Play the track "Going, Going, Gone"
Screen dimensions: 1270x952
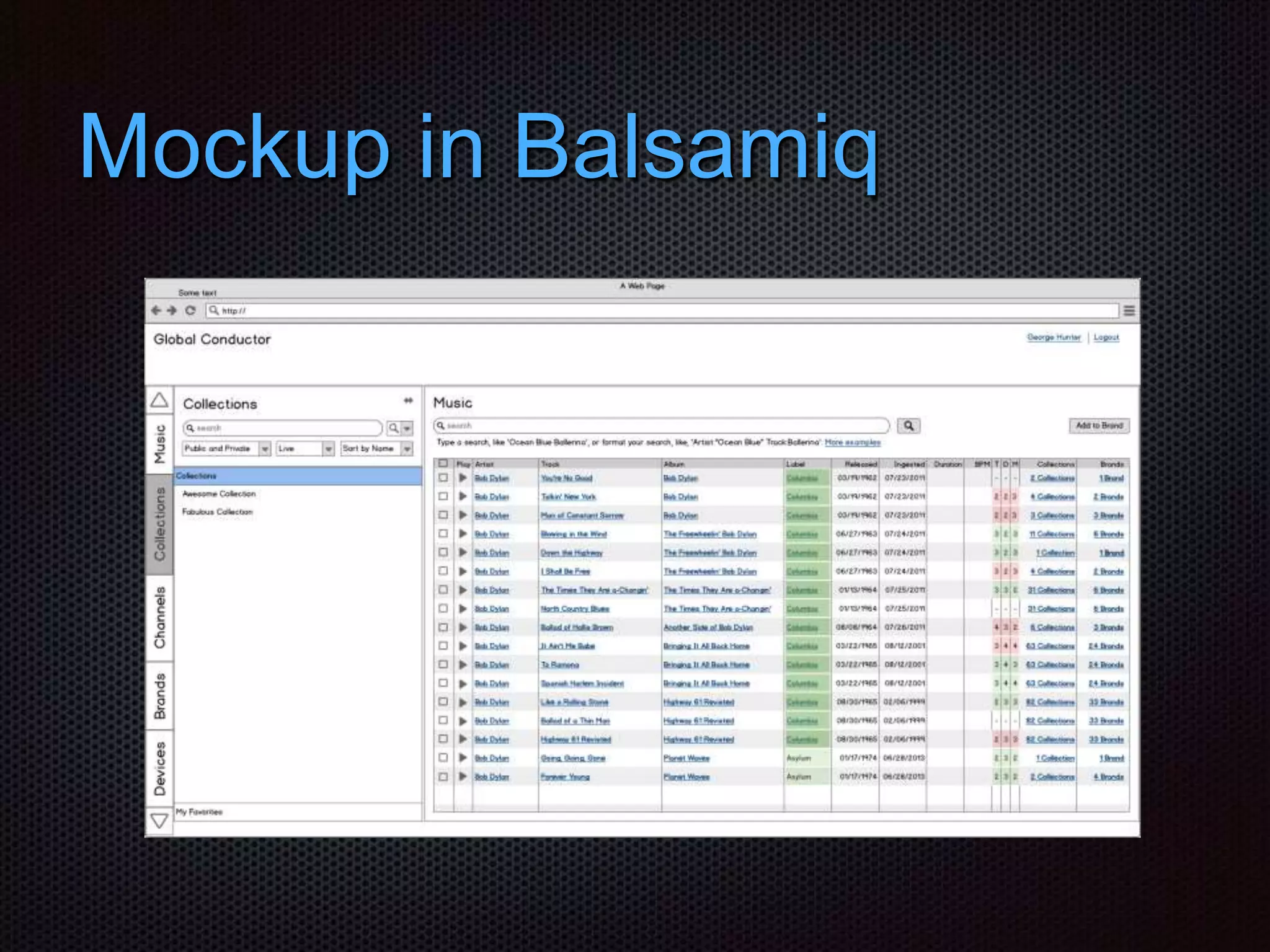pos(463,758)
